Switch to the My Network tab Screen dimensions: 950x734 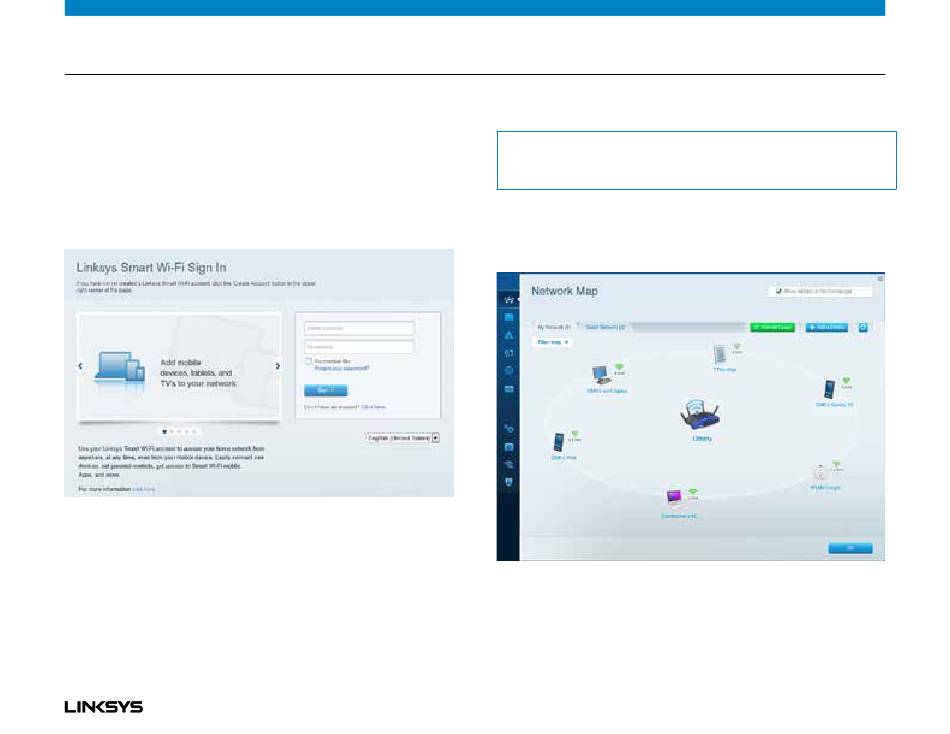tap(554, 327)
